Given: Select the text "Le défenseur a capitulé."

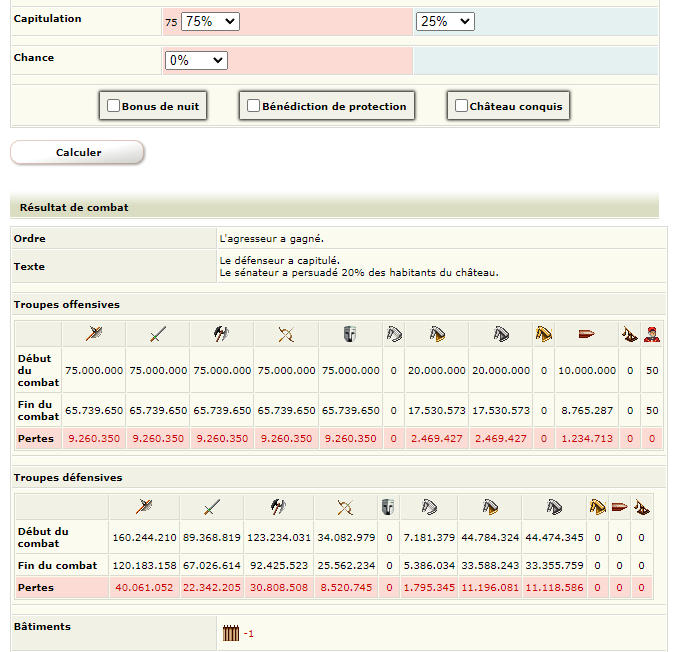Looking at the screenshot, I should click(280, 260).
